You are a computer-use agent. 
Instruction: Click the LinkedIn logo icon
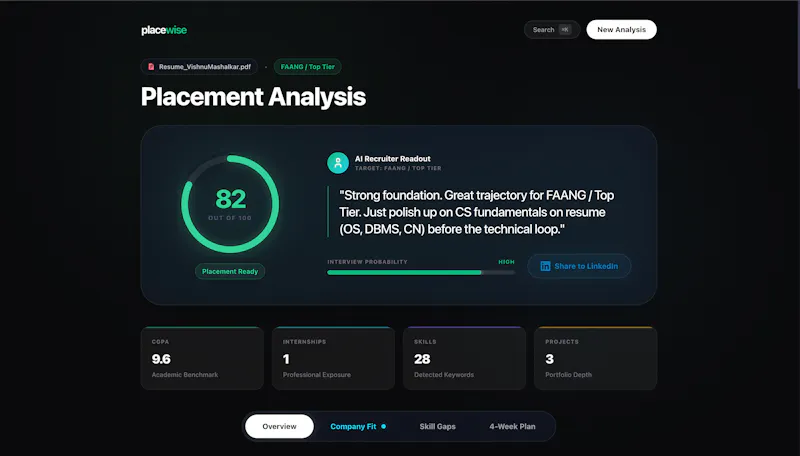tap(545, 266)
